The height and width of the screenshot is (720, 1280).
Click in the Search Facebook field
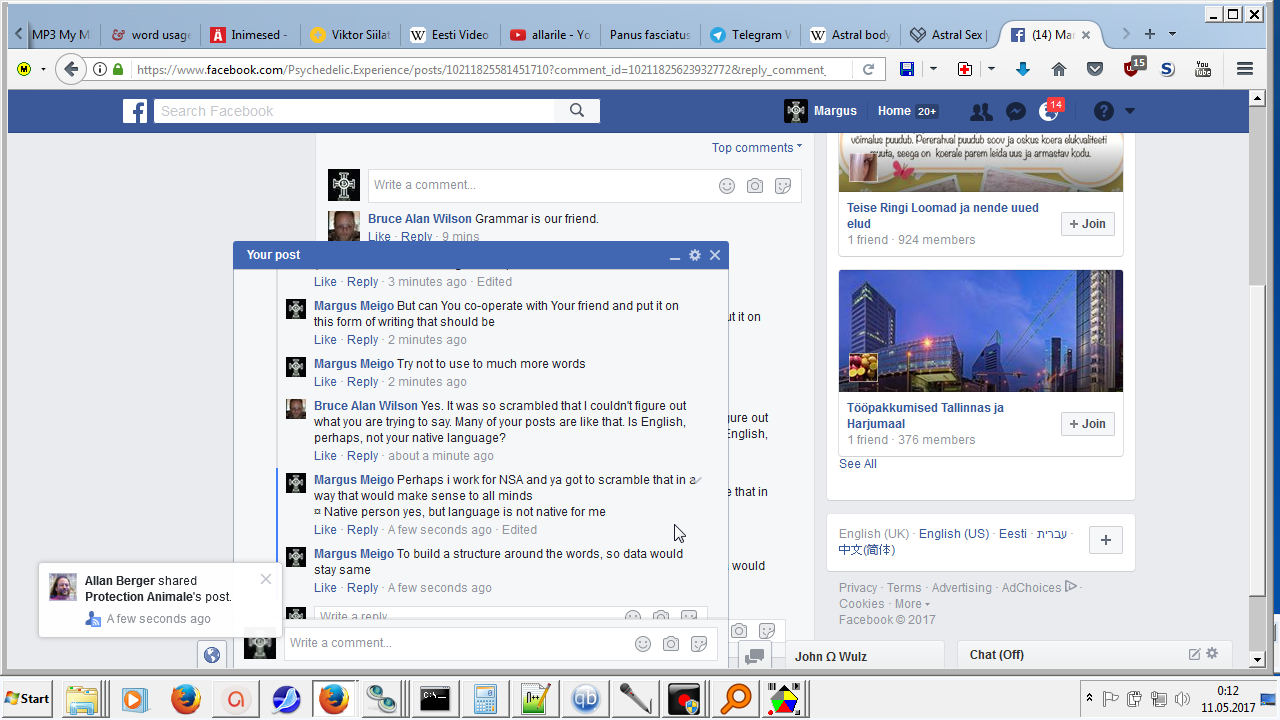[355, 111]
